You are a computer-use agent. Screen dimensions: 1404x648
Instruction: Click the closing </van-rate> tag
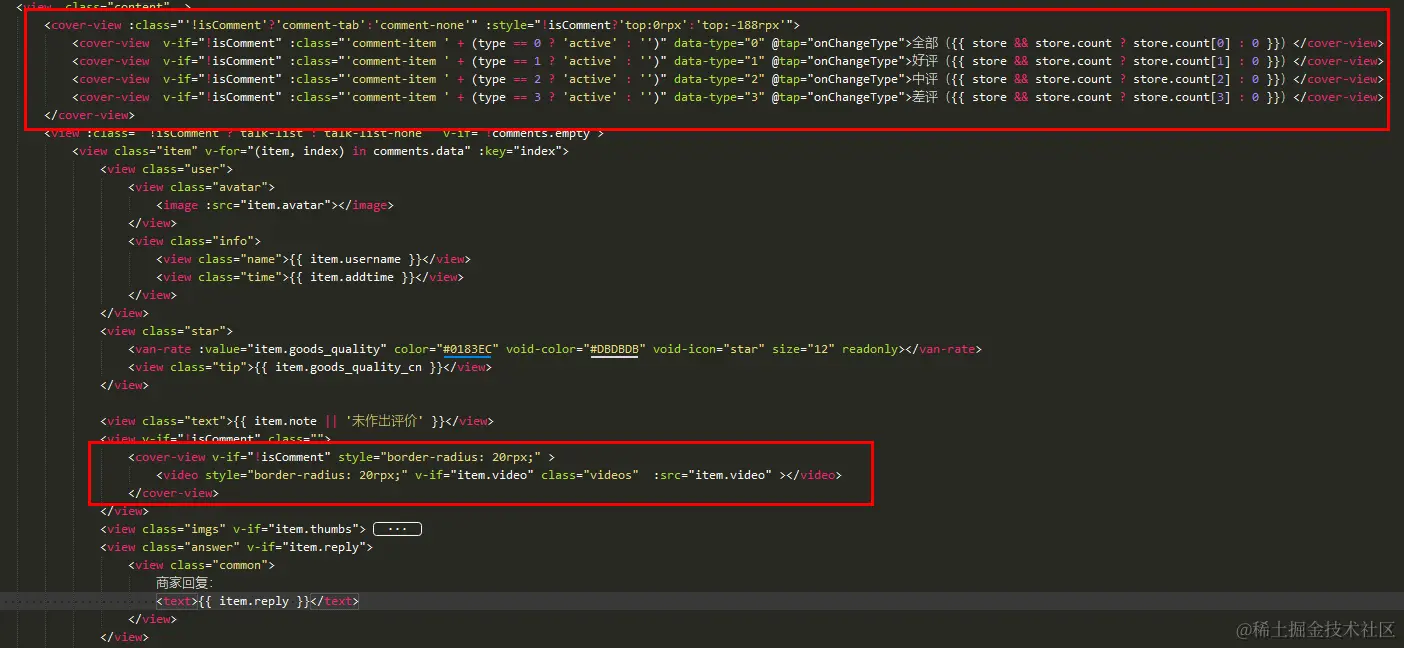941,349
